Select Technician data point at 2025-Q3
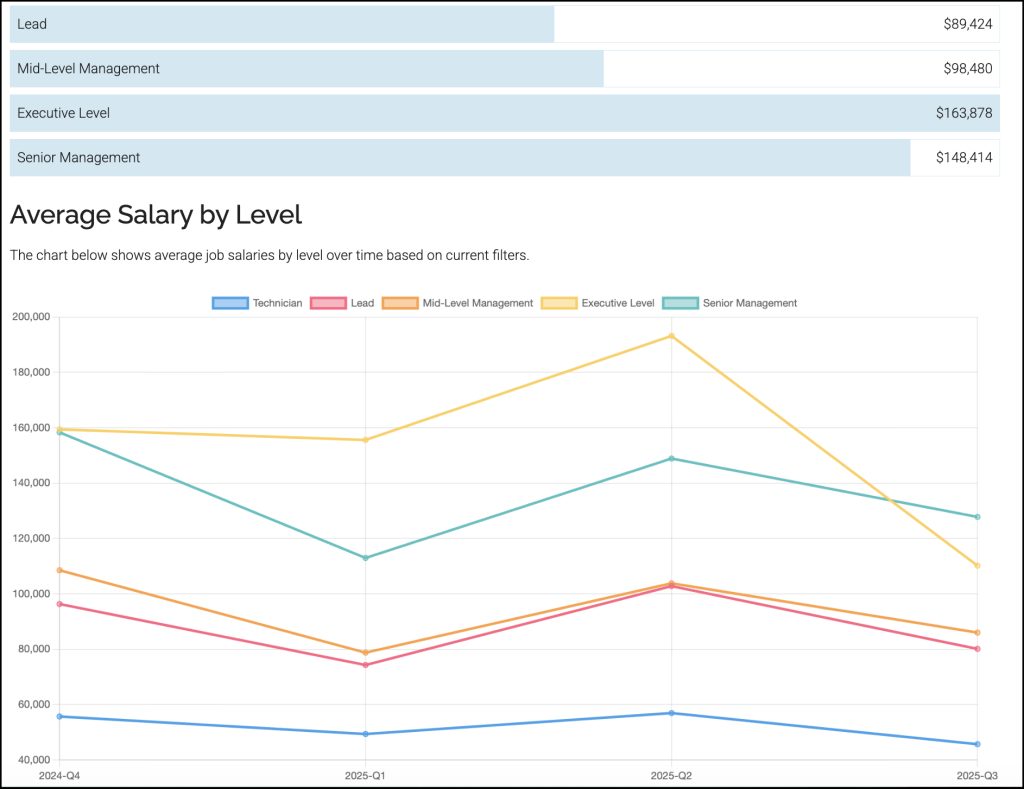 pyautogui.click(x=977, y=744)
